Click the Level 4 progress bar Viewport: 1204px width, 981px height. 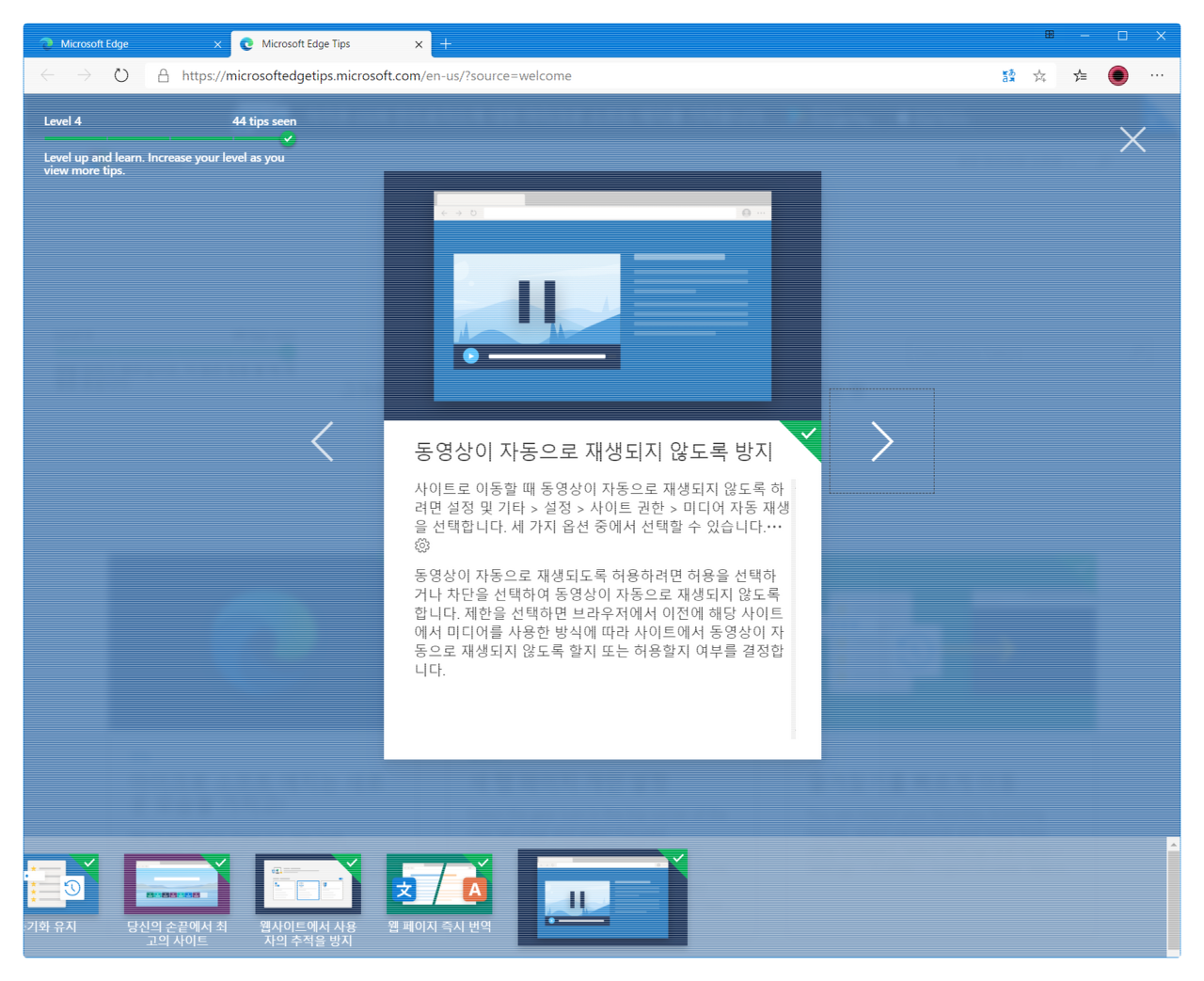169,139
